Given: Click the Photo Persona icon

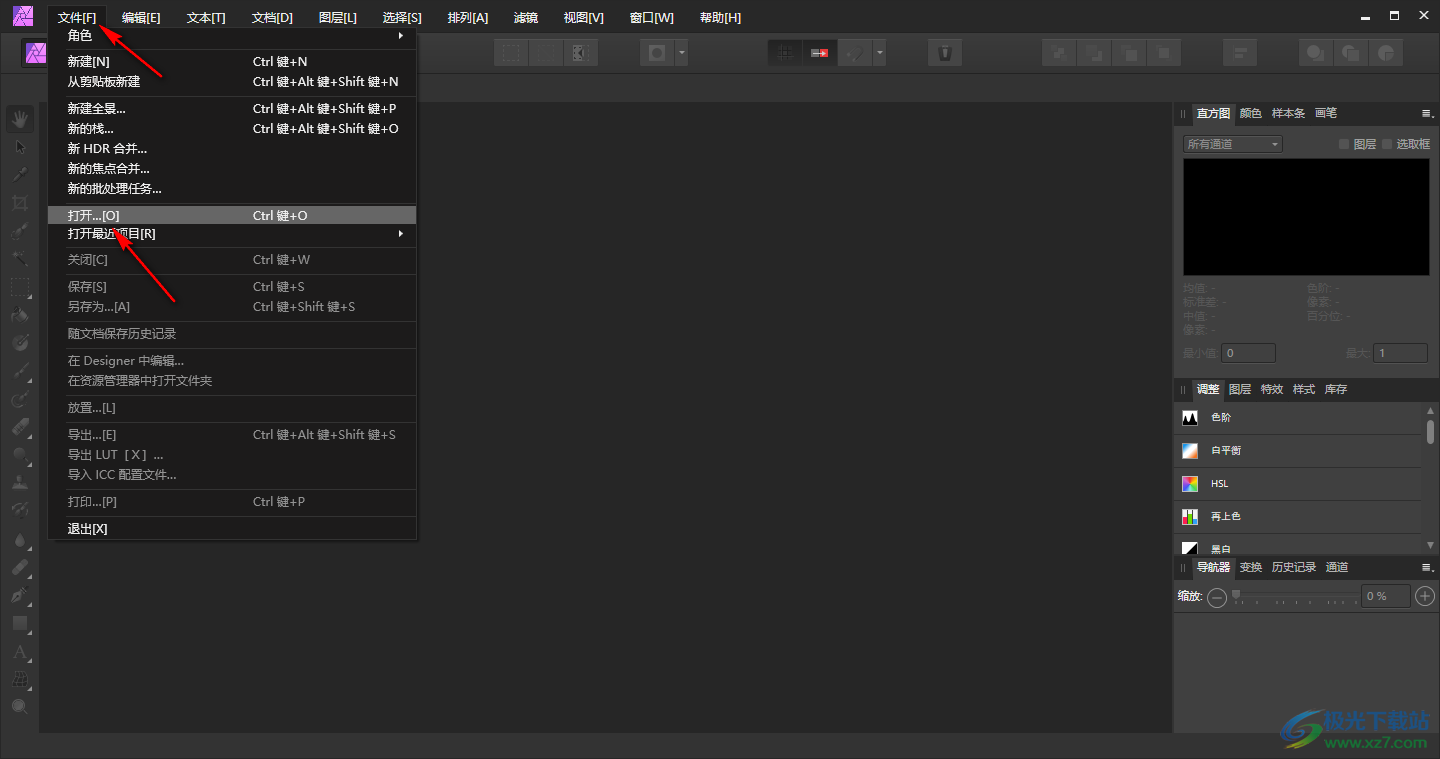Looking at the screenshot, I should point(37,53).
